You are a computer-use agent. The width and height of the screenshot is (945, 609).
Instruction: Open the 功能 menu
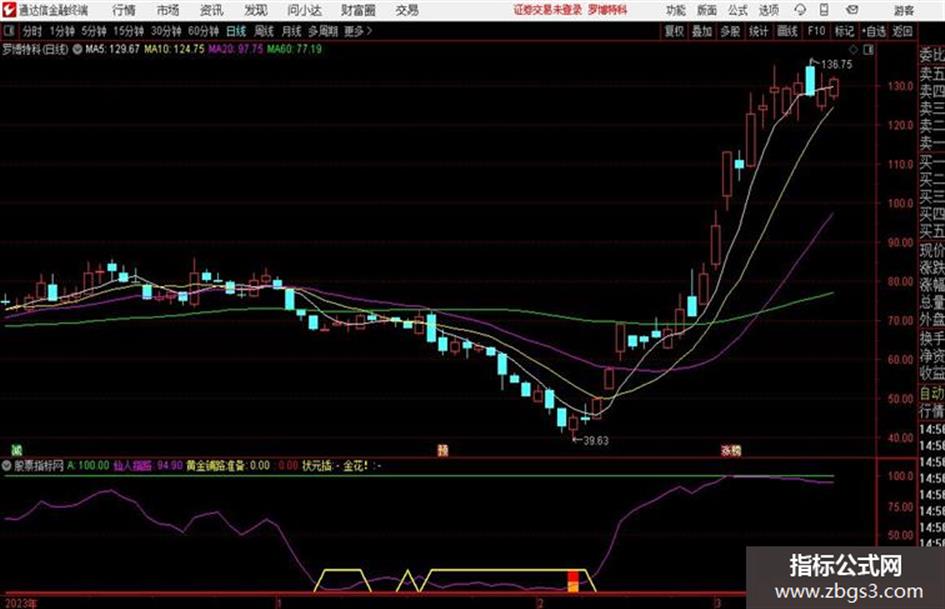[x=675, y=10]
